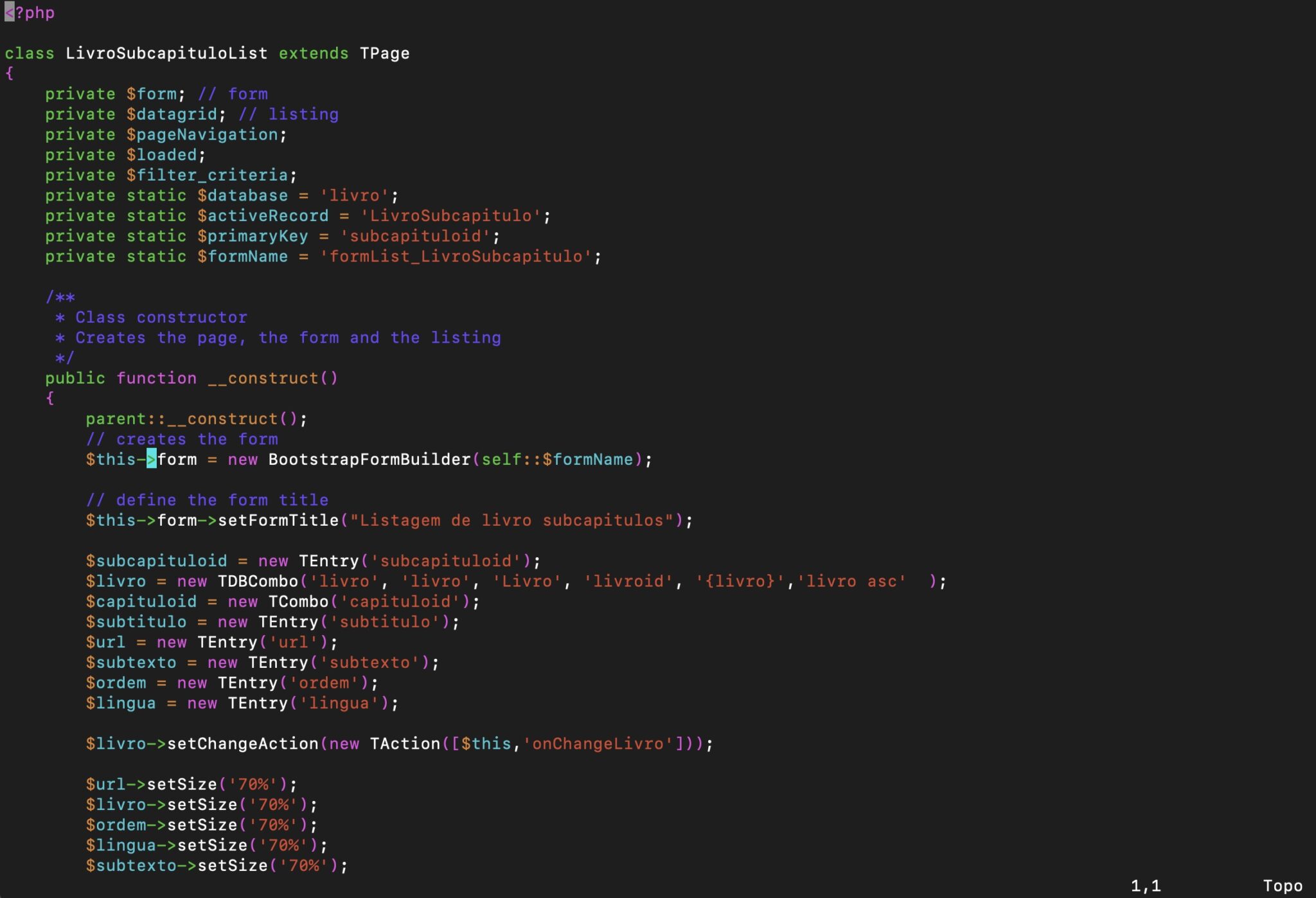
Task: Click the TPage parent class name
Action: point(384,53)
